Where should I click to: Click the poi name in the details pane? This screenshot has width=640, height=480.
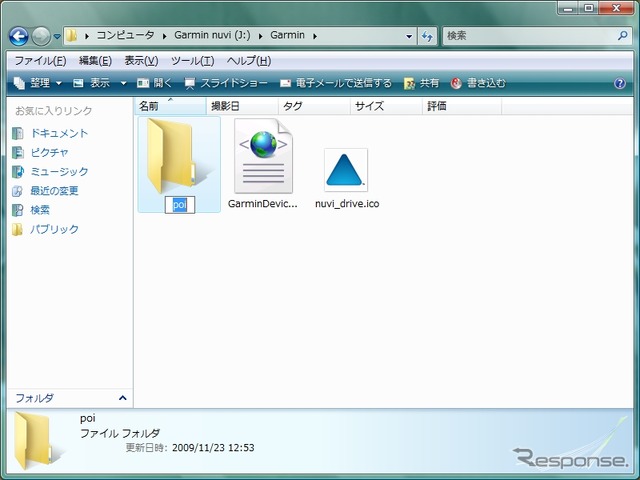tap(88, 418)
